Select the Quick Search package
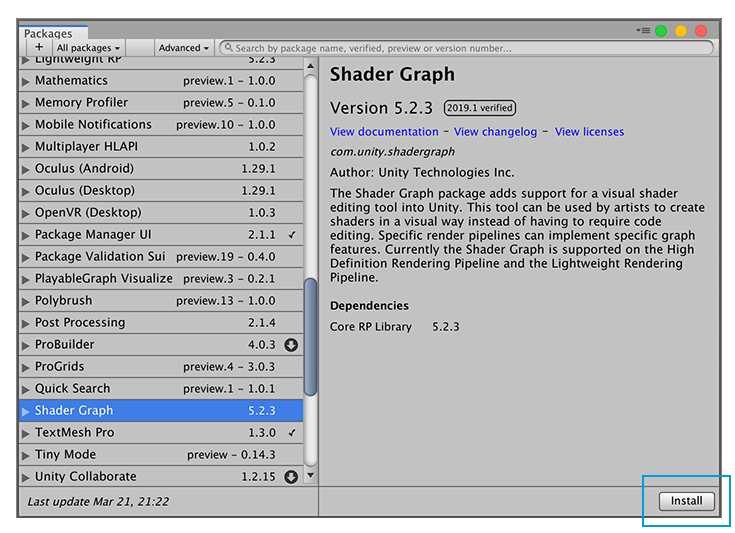The height and width of the screenshot is (533, 735). 161,389
